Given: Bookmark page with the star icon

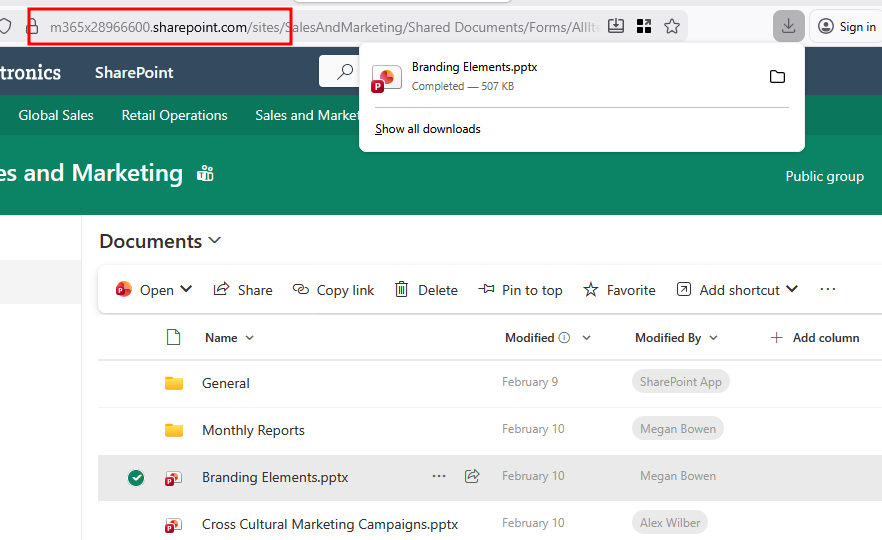Looking at the screenshot, I should click(672, 26).
